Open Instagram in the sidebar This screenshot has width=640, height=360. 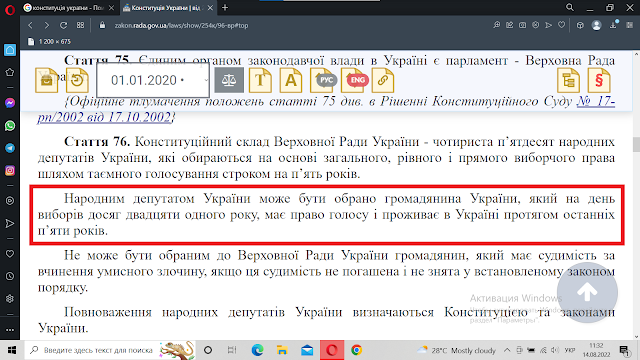(10, 170)
